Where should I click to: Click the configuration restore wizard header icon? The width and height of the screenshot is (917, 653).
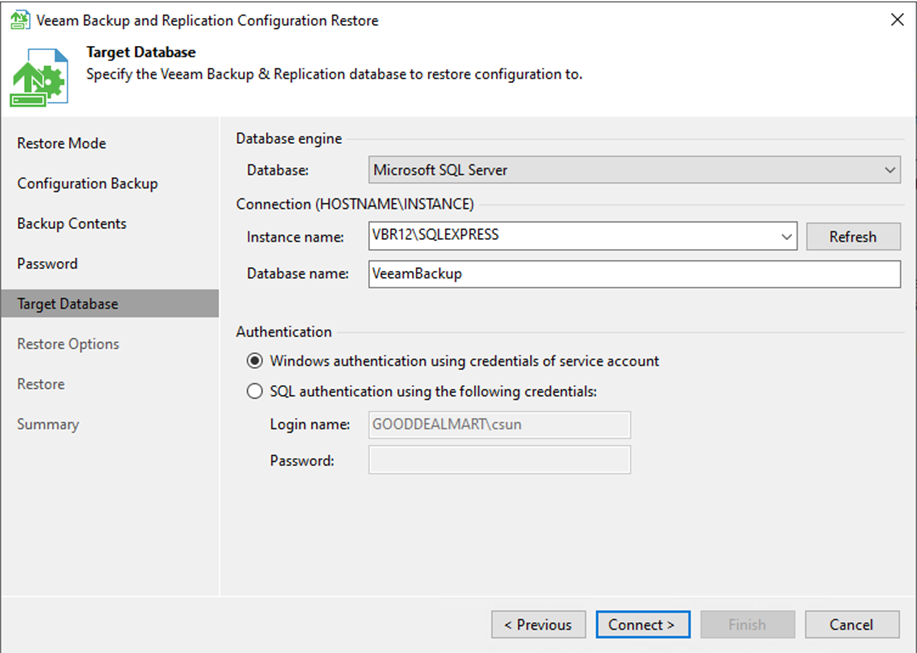pos(39,78)
